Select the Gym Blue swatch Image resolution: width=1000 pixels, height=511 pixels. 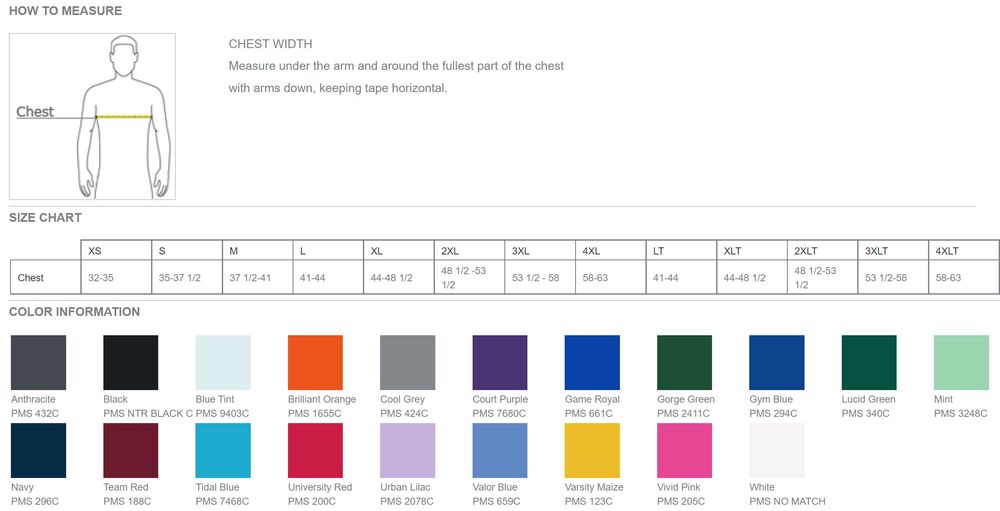(777, 362)
